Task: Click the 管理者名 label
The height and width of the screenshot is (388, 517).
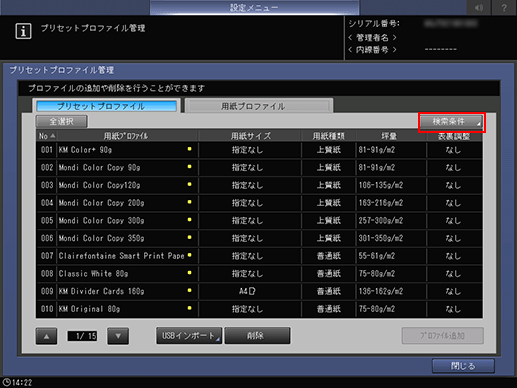Action: tap(372, 37)
